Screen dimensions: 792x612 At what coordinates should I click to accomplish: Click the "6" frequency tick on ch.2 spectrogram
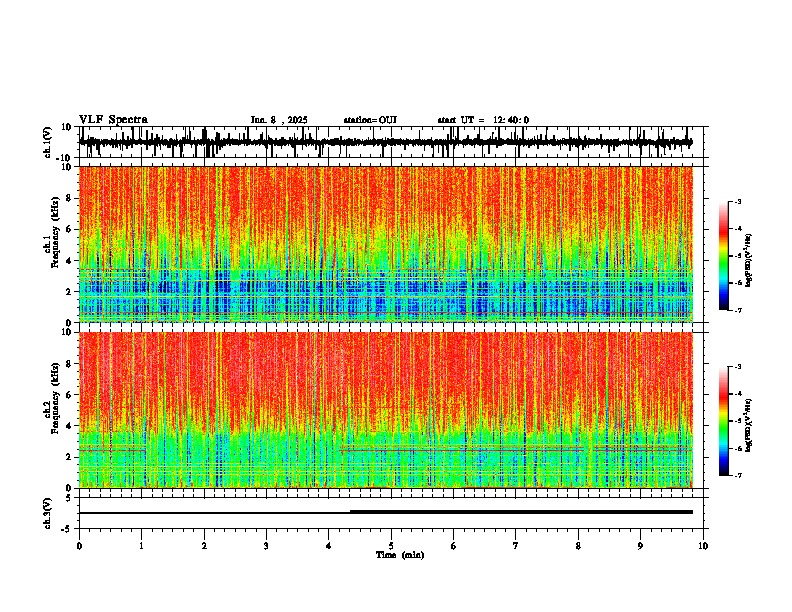coord(70,395)
